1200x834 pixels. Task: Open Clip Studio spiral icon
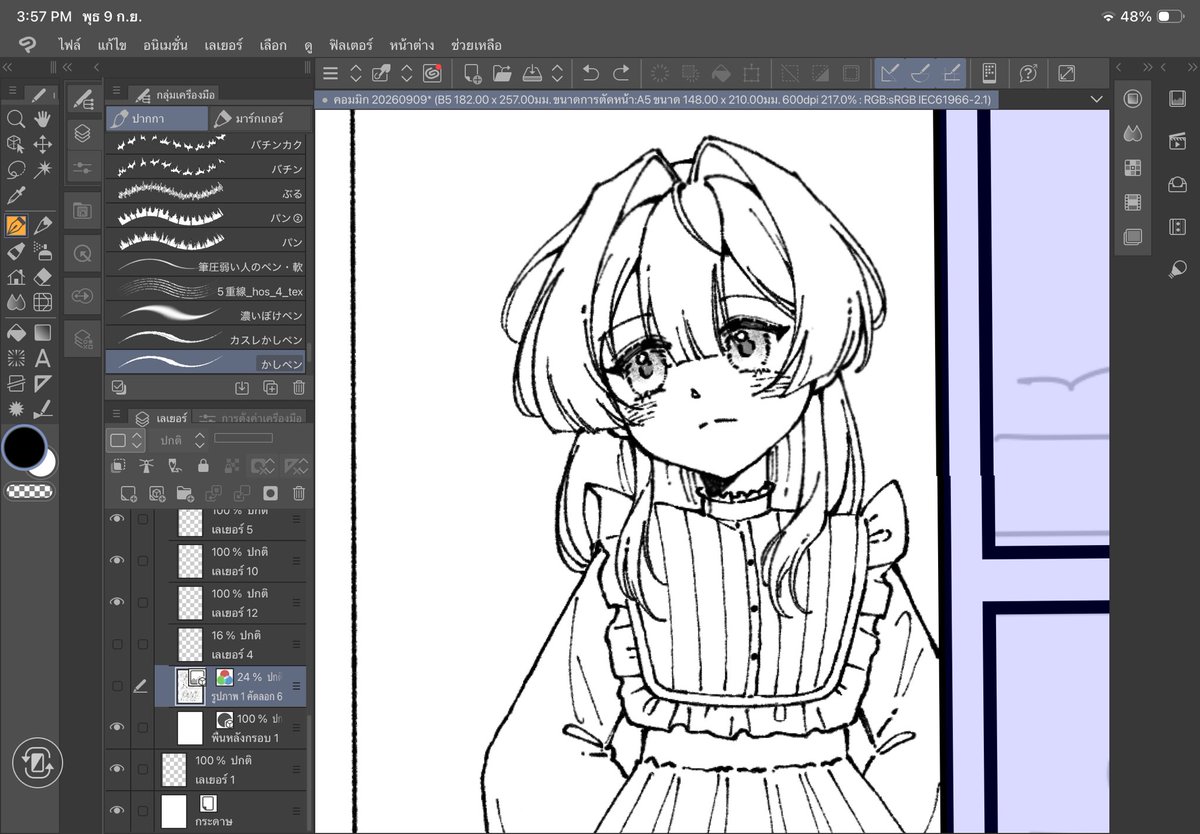[433, 73]
